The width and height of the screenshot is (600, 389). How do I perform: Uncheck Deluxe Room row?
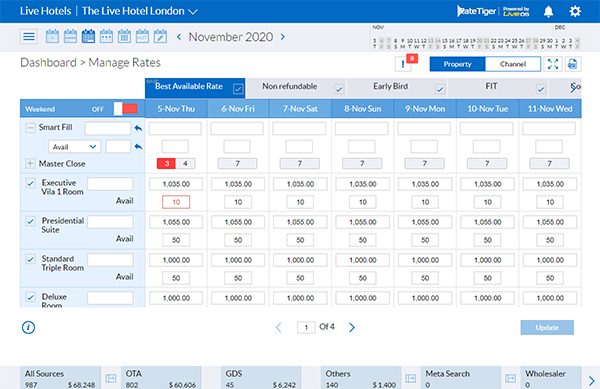pos(30,297)
